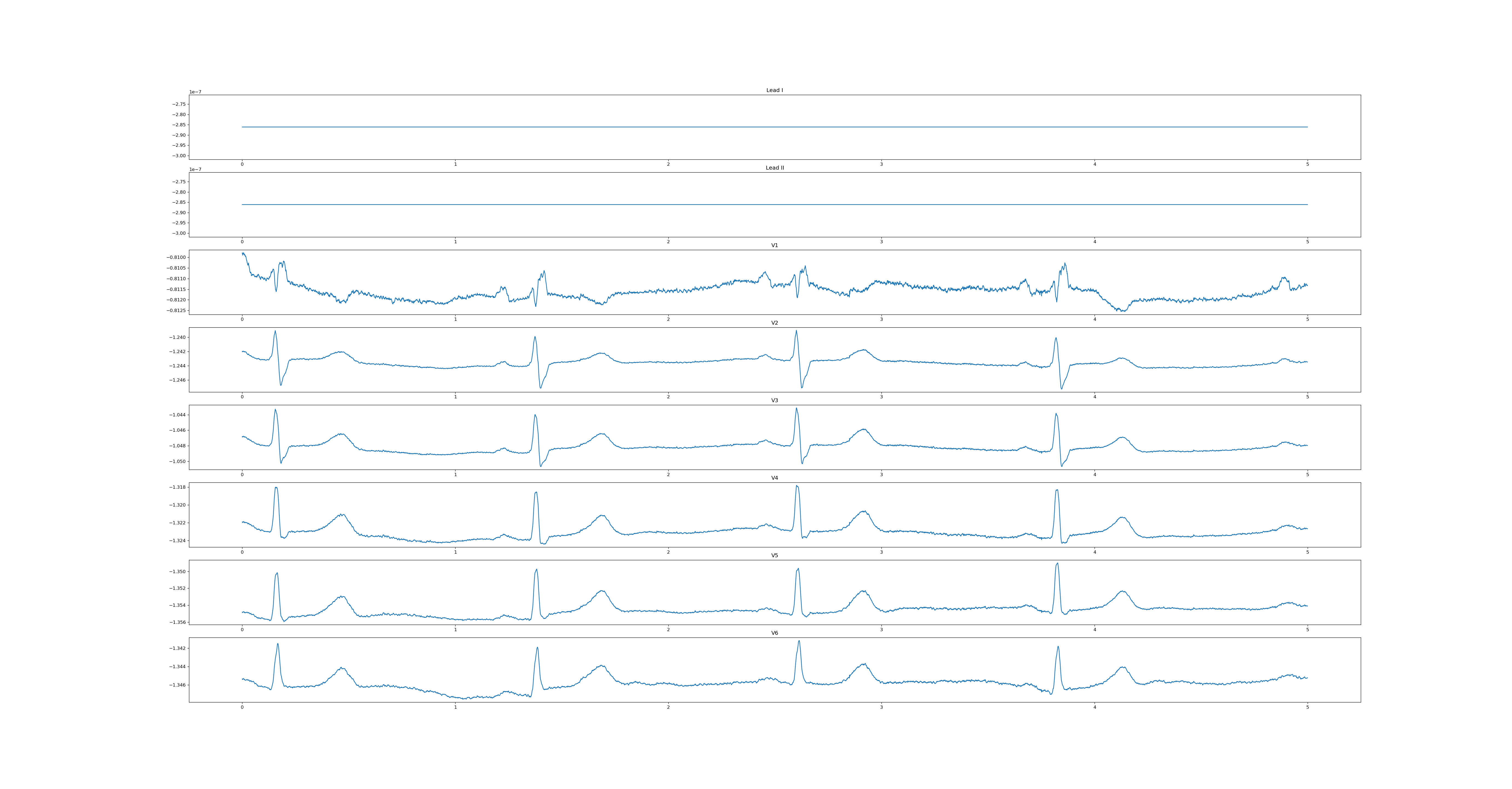Click the −1.246 y-axis tick label on V2
Image resolution: width=1512 pixels, height=789 pixels.
[x=178, y=381]
